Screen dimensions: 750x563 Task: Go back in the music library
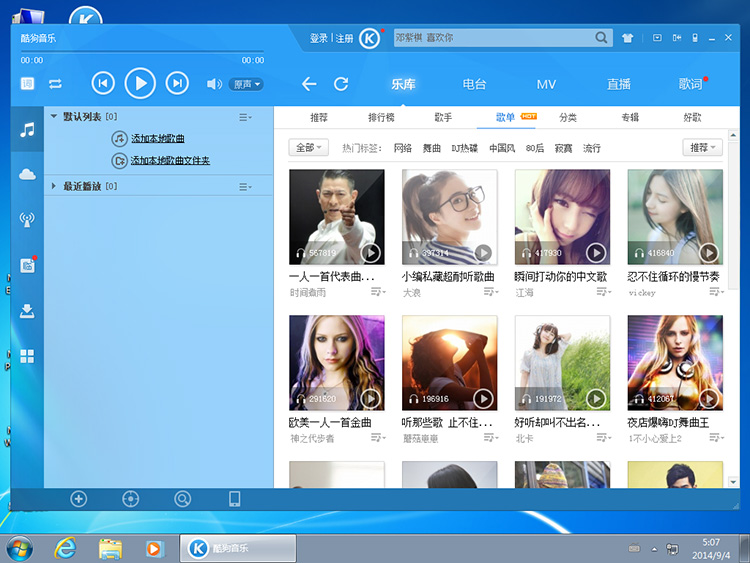pyautogui.click(x=309, y=84)
